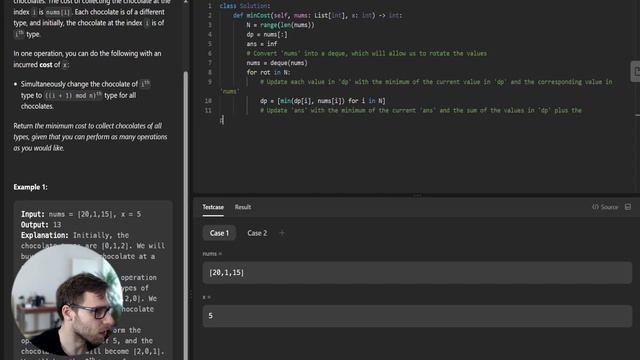Click the 'def minCost' line in editor

[317, 16]
